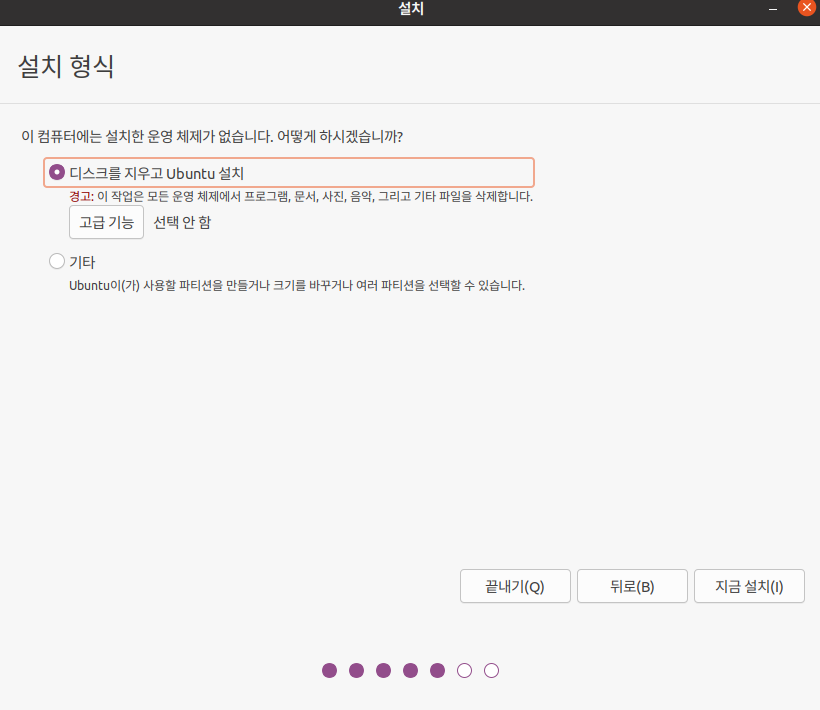This screenshot has width=820, height=710.
Task: Click the '설치' window title text
Action: 411,8
